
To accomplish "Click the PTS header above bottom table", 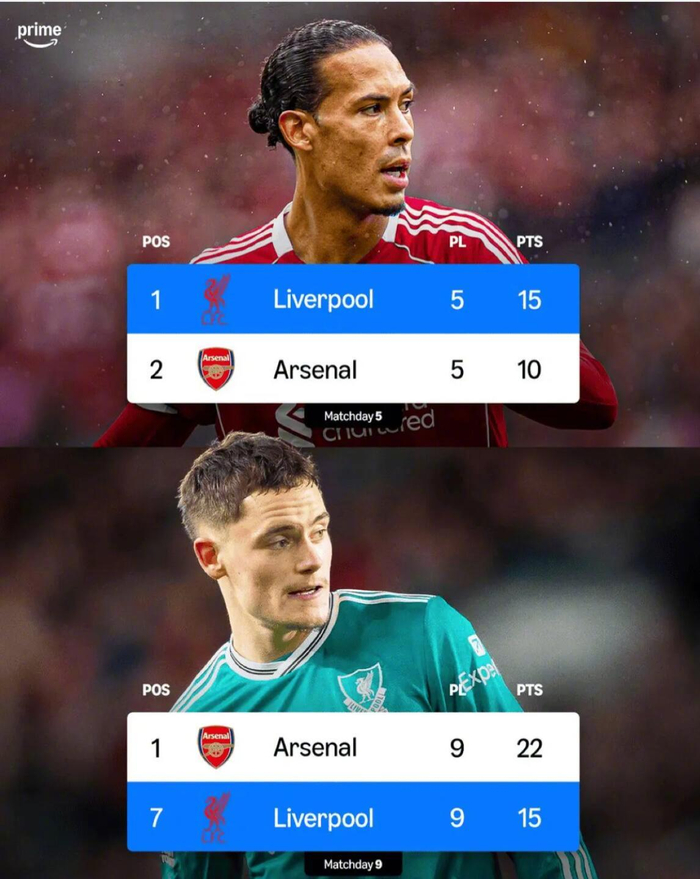I will [529, 690].
